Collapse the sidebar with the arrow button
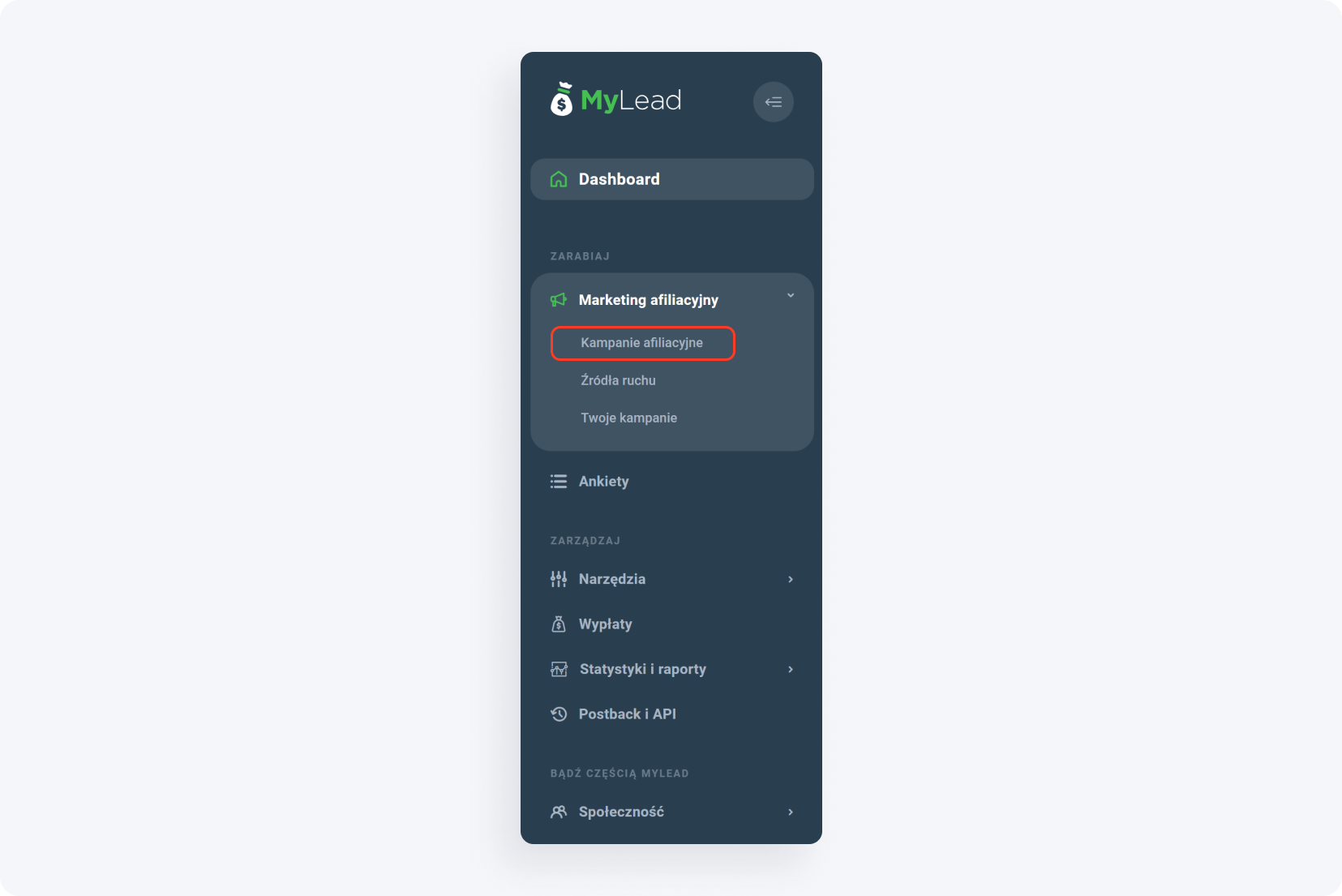Screen dimensions: 1342x896 pos(773,102)
